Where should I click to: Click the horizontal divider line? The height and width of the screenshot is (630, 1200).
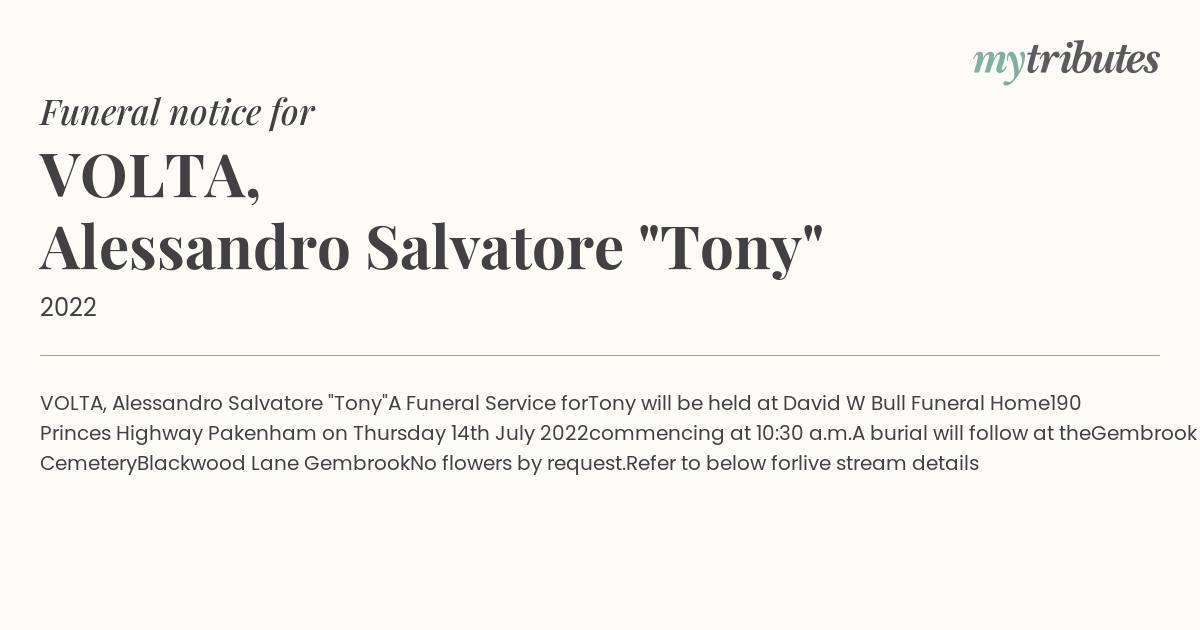(x=600, y=355)
